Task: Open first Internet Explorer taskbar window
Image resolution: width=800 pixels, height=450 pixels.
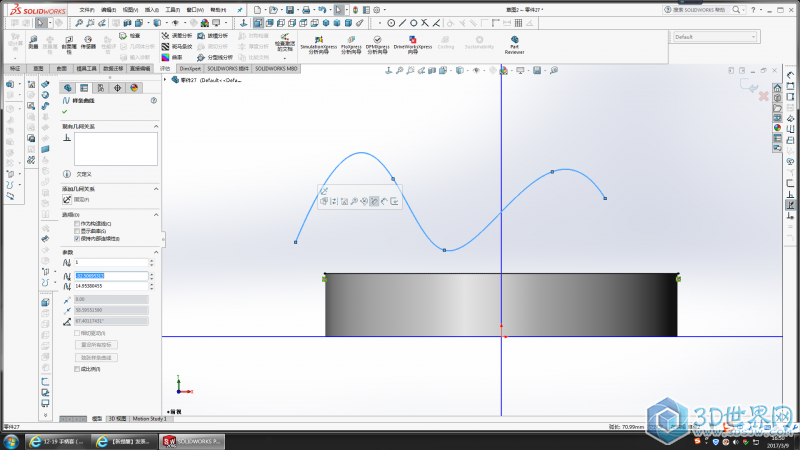Action: click(56, 441)
